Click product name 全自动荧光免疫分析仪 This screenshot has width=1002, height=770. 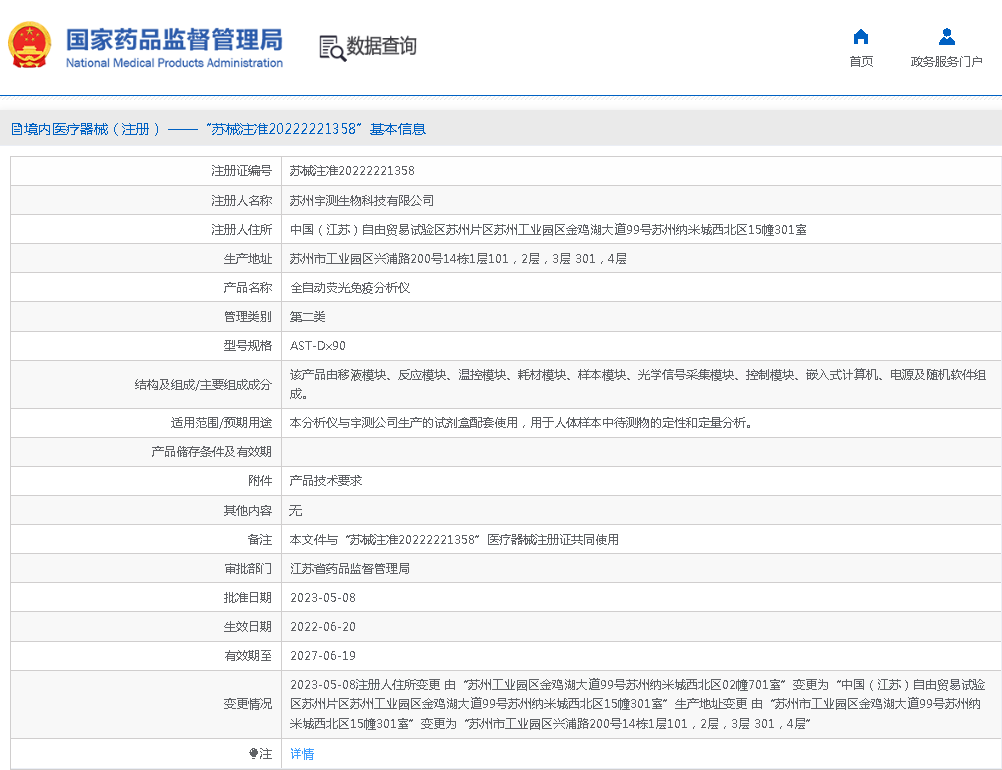[x=349, y=288]
